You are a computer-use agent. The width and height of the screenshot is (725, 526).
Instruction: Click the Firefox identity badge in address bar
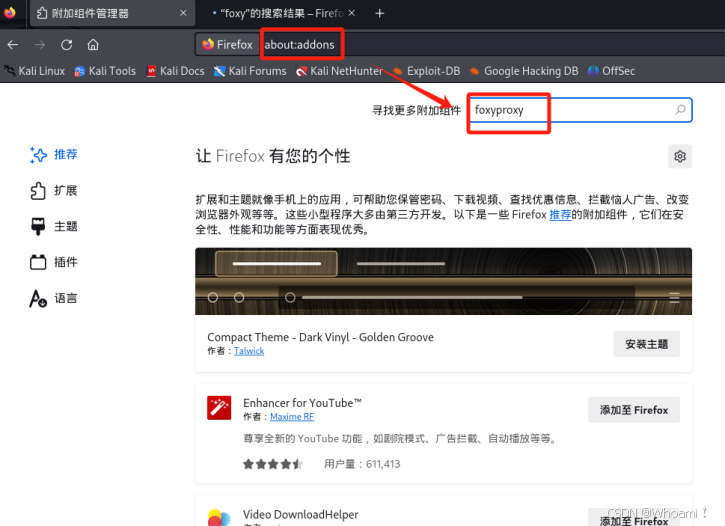227,44
